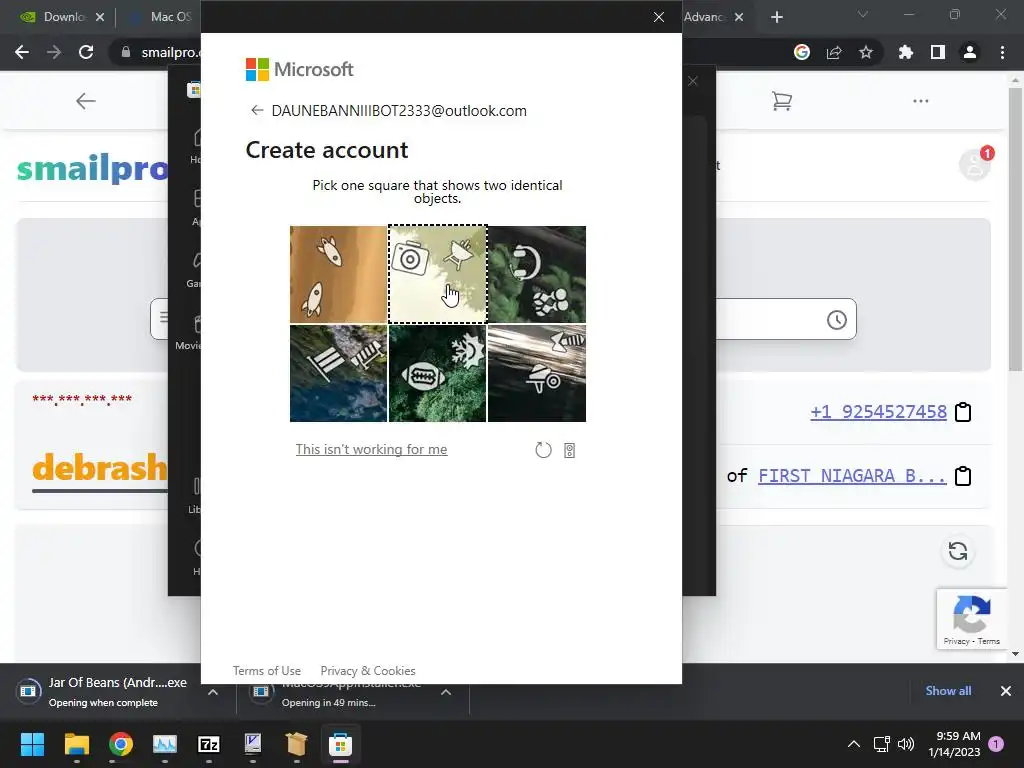Open smailpro three-dot more menu
Viewport: 1024px width, 768px height.
click(x=921, y=101)
